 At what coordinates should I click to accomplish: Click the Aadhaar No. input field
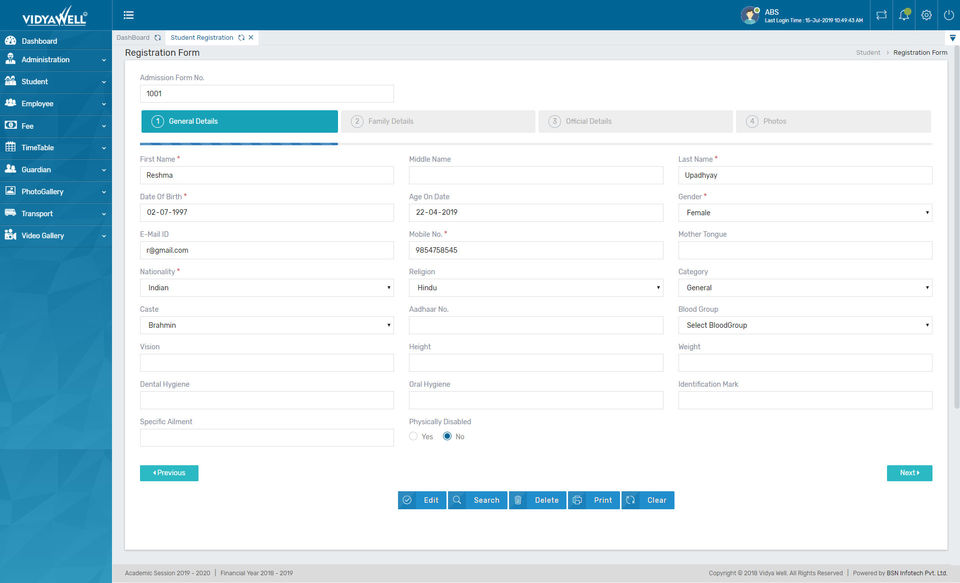(x=536, y=325)
